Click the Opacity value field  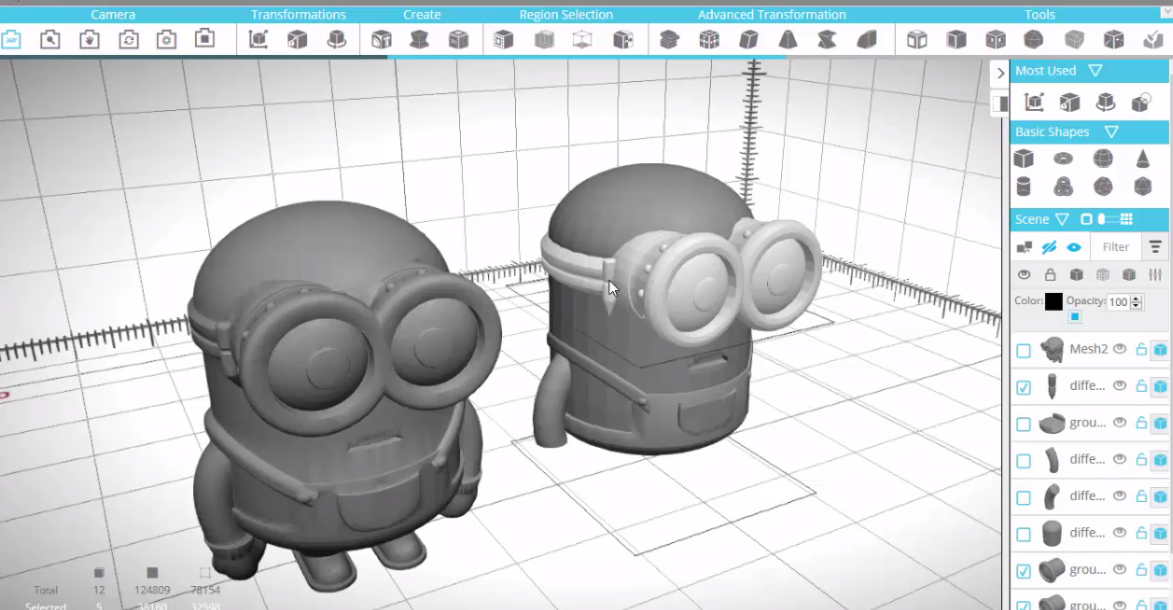click(x=1119, y=302)
